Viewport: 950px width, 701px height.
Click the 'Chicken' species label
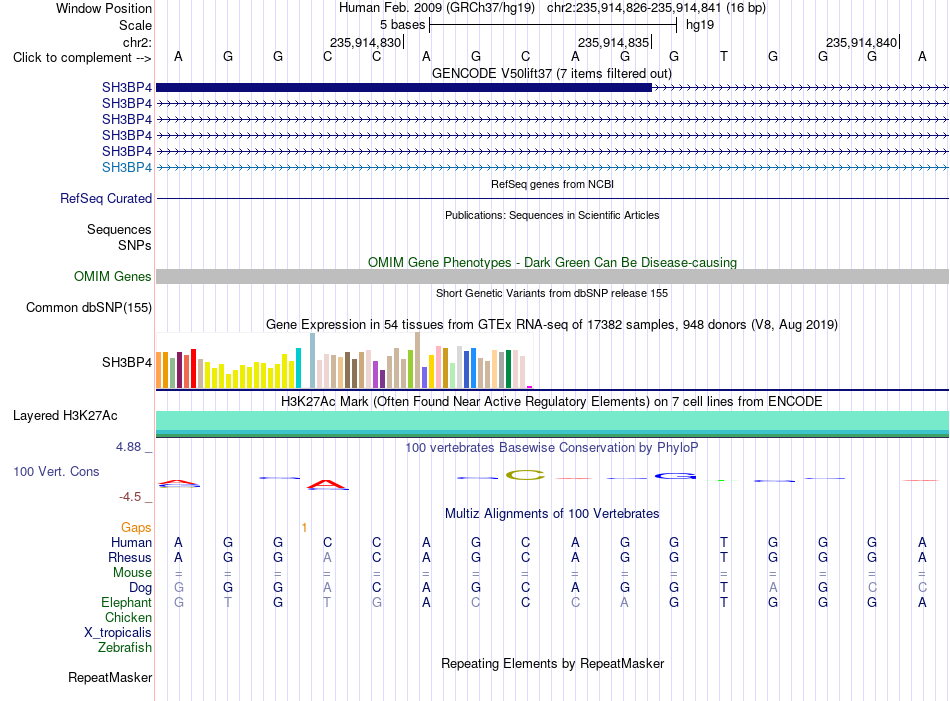pyautogui.click(x=128, y=618)
